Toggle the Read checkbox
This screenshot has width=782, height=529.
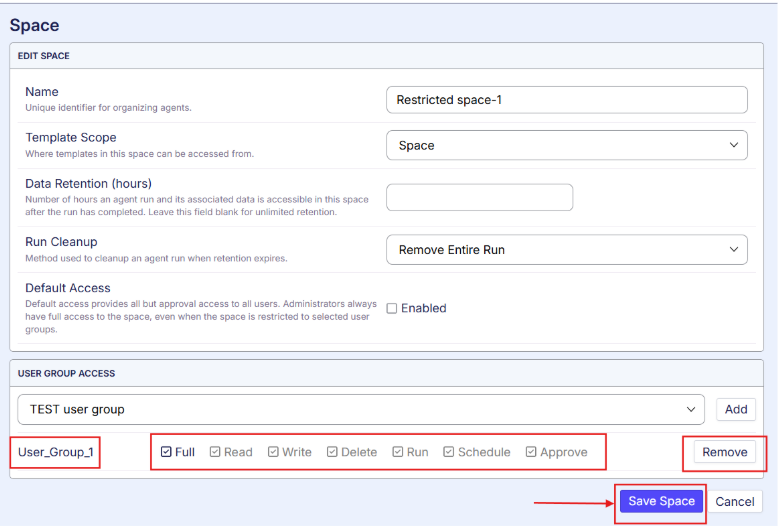[x=215, y=452]
